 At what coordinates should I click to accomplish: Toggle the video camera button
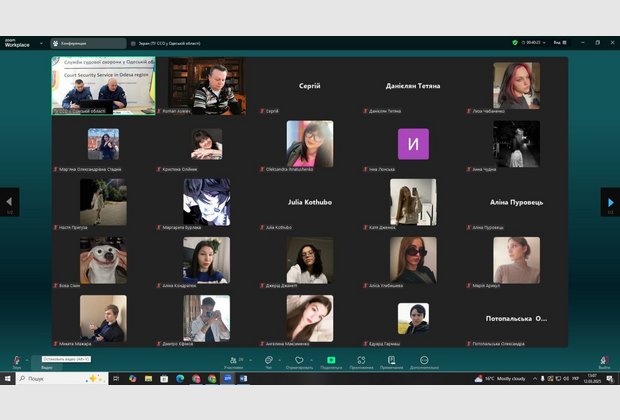click(46, 361)
